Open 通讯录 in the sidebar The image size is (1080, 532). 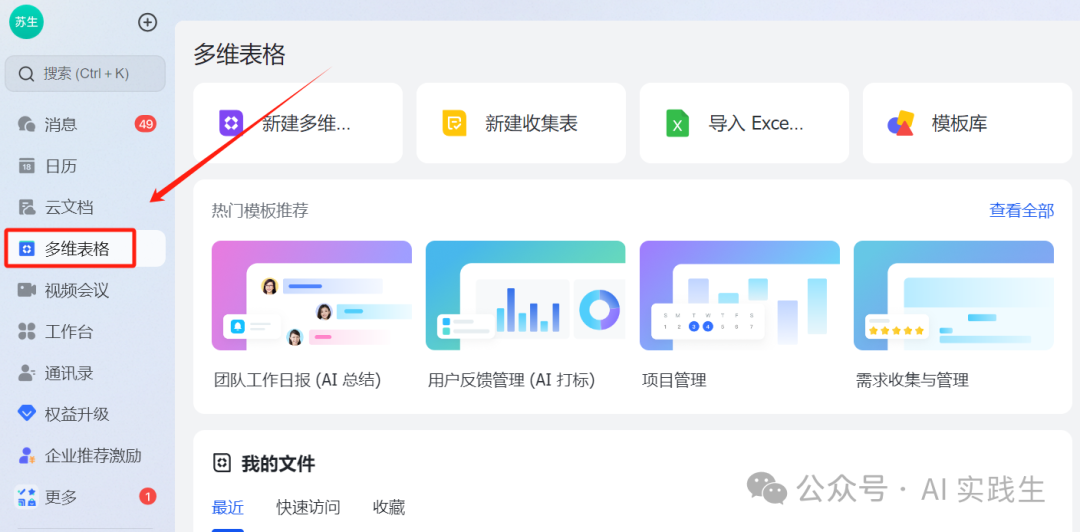click(85, 373)
